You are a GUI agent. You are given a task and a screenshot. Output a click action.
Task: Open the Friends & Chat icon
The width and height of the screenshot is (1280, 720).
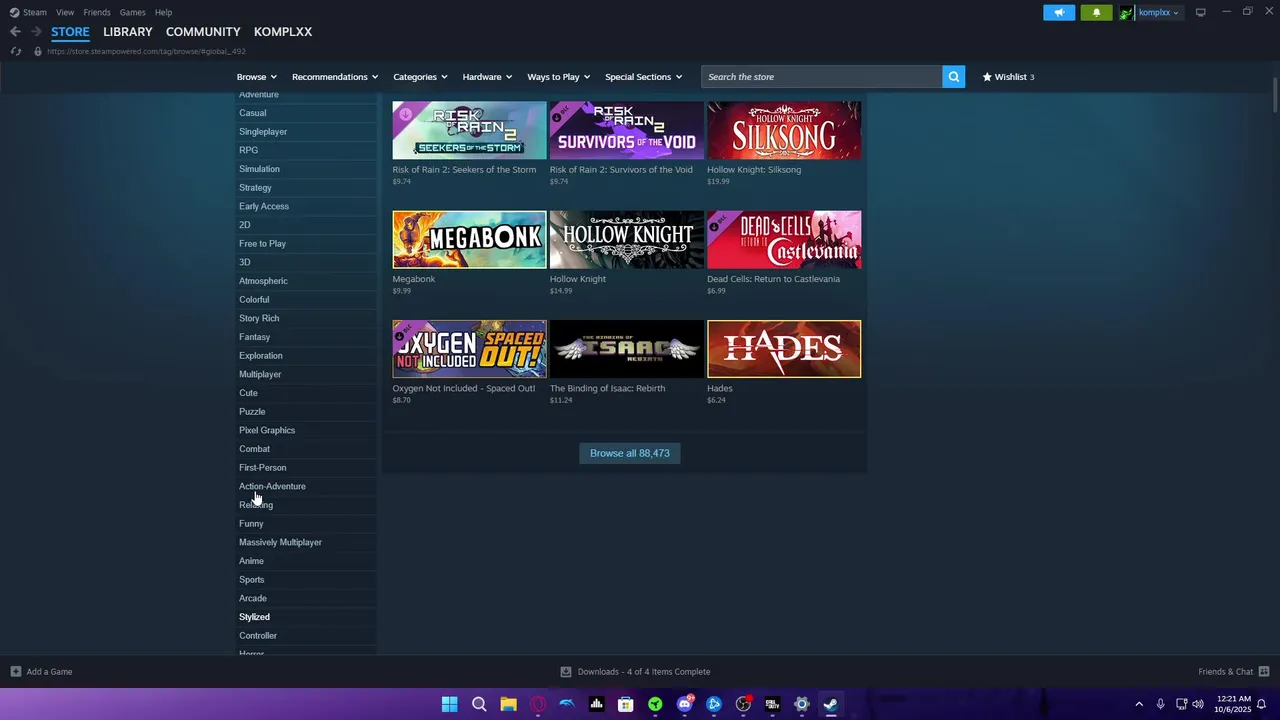1264,672
